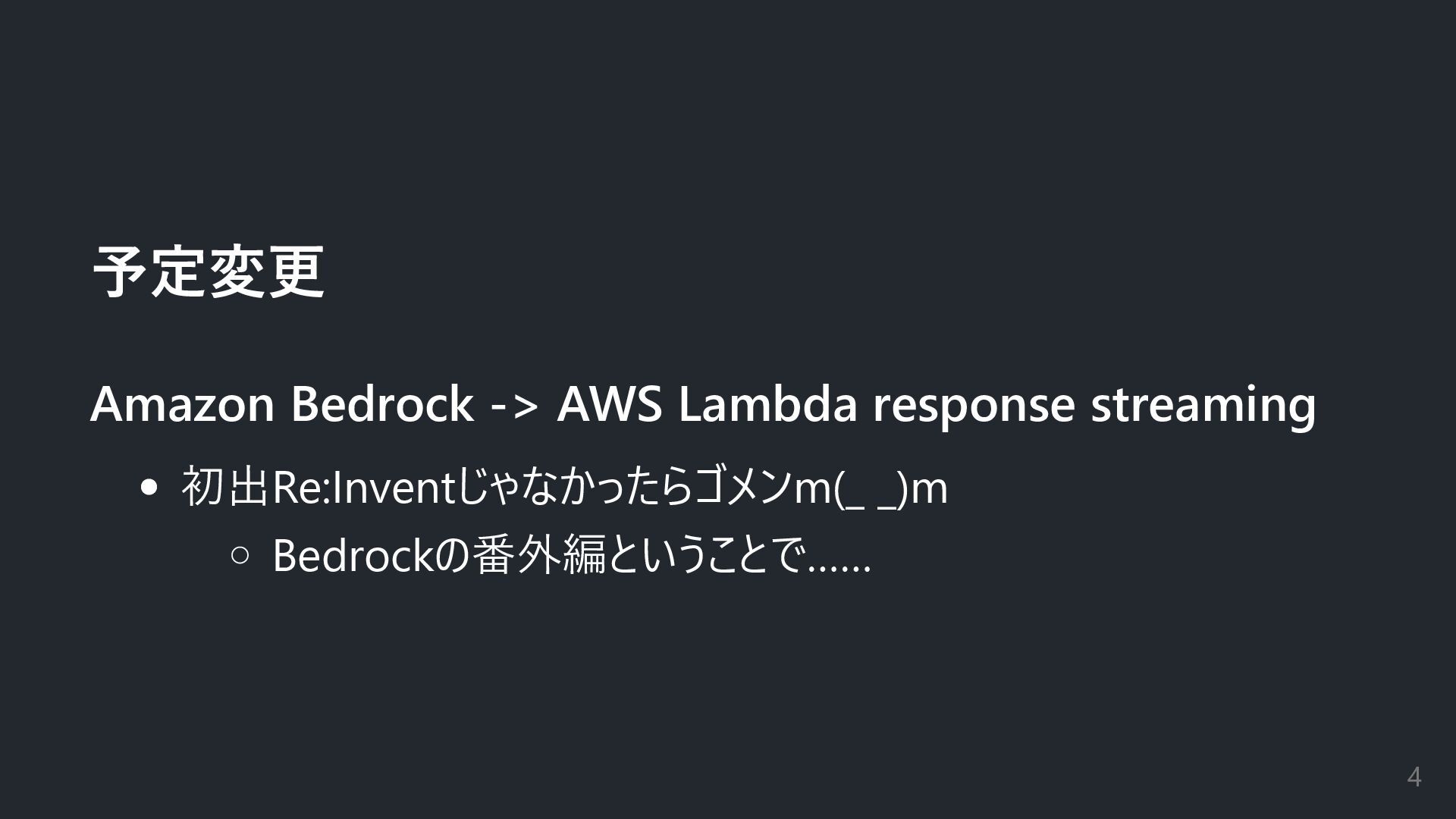Click the character 更 in title

click(x=297, y=272)
